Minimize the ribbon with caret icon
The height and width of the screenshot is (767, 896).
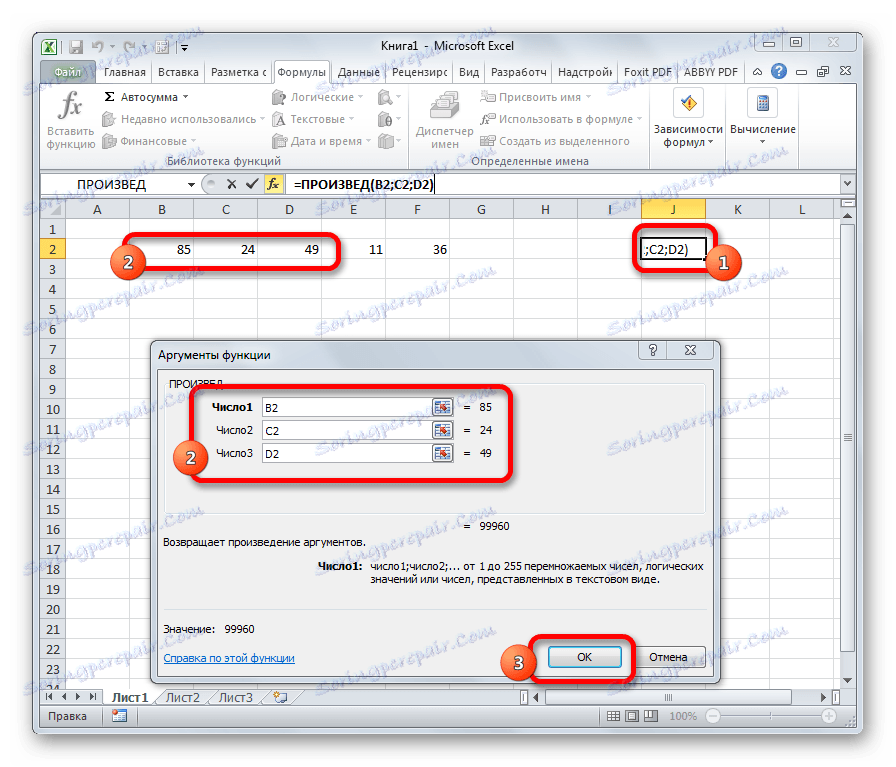(757, 72)
